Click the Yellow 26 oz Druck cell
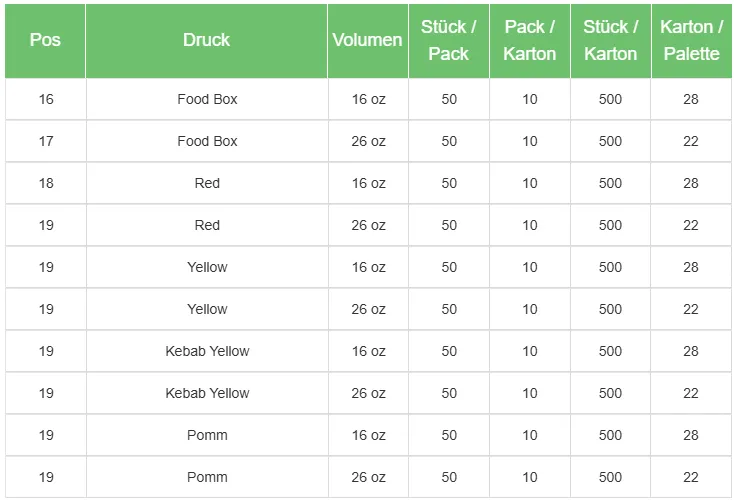This screenshot has width=734, height=501. pyautogui.click(x=207, y=309)
